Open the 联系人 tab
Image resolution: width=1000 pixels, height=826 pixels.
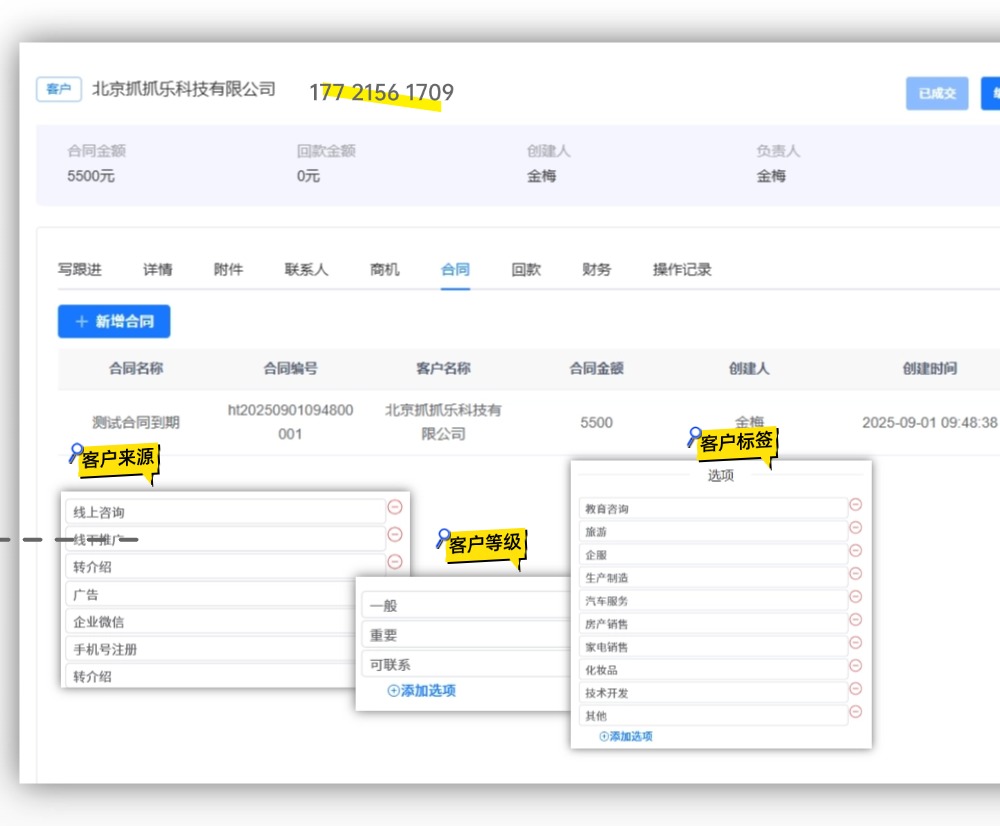coord(306,269)
